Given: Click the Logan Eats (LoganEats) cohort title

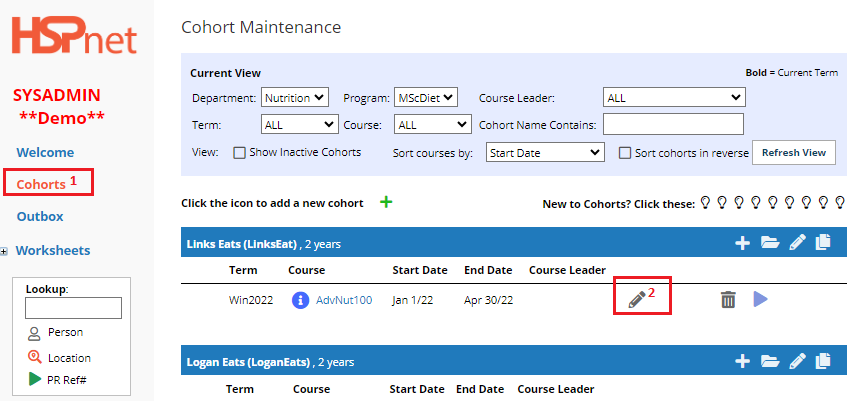Looking at the screenshot, I should (249, 362).
